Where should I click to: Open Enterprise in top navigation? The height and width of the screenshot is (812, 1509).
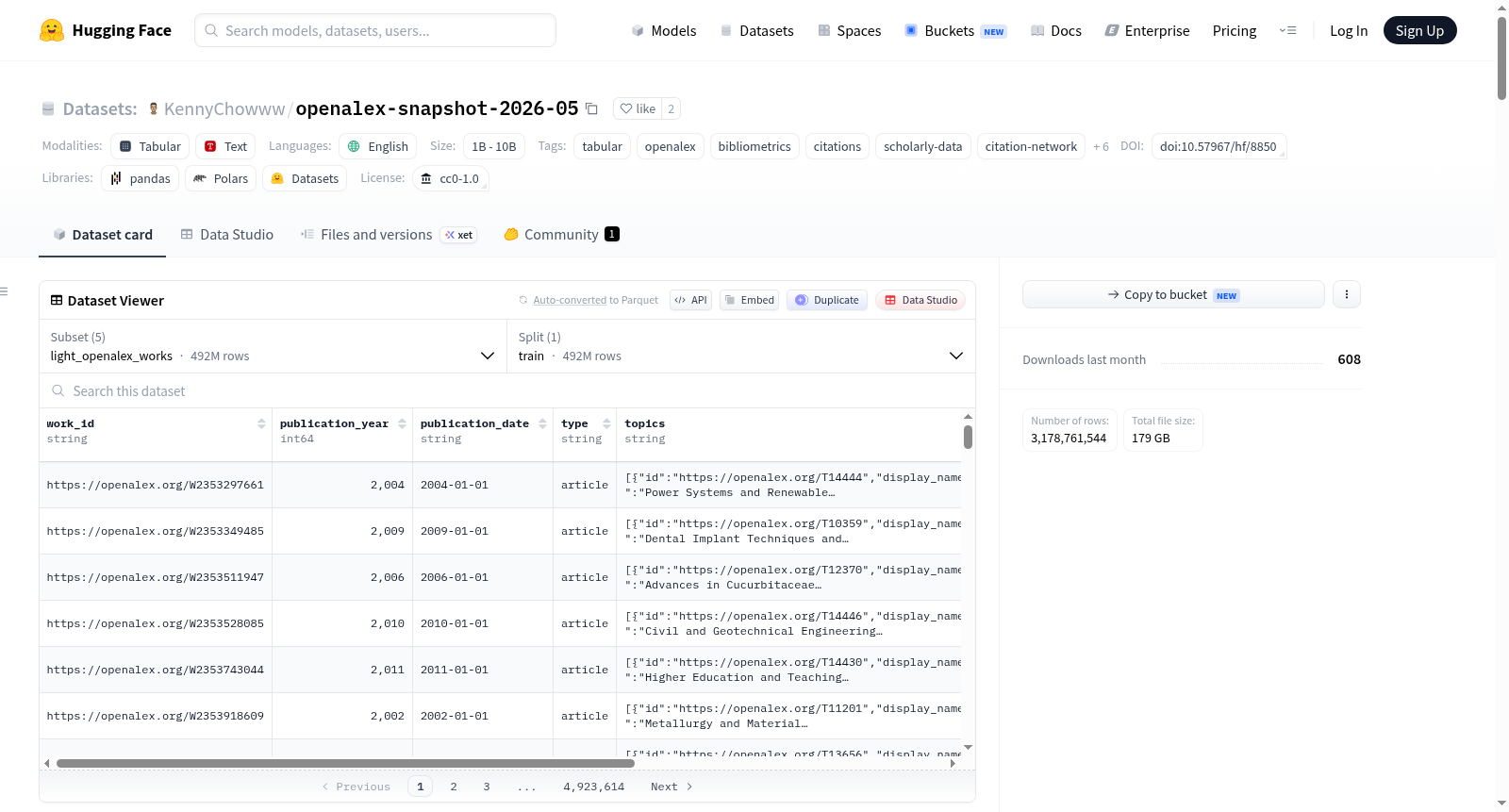(1147, 30)
